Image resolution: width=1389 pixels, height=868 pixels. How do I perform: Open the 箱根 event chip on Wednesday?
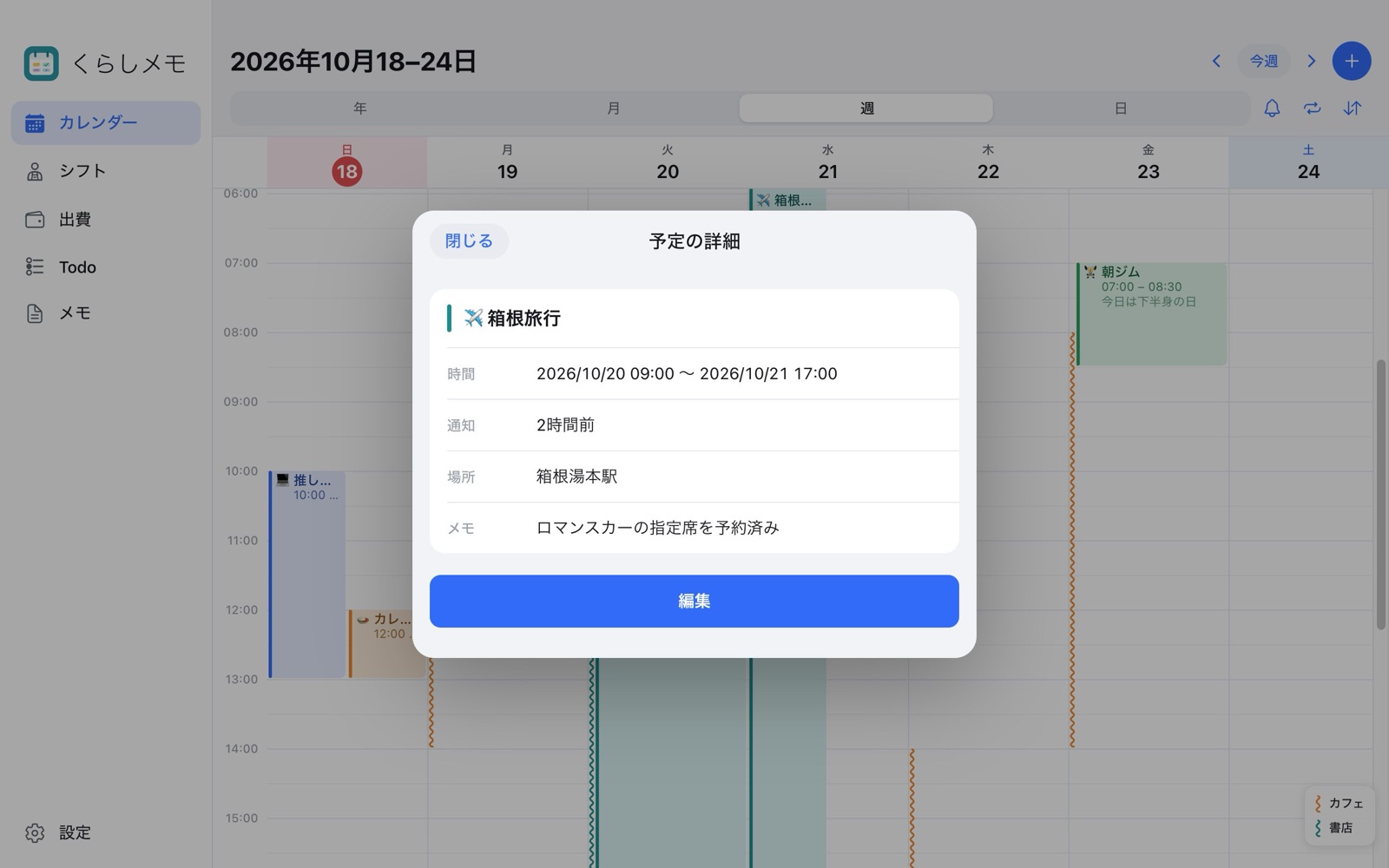point(787,200)
